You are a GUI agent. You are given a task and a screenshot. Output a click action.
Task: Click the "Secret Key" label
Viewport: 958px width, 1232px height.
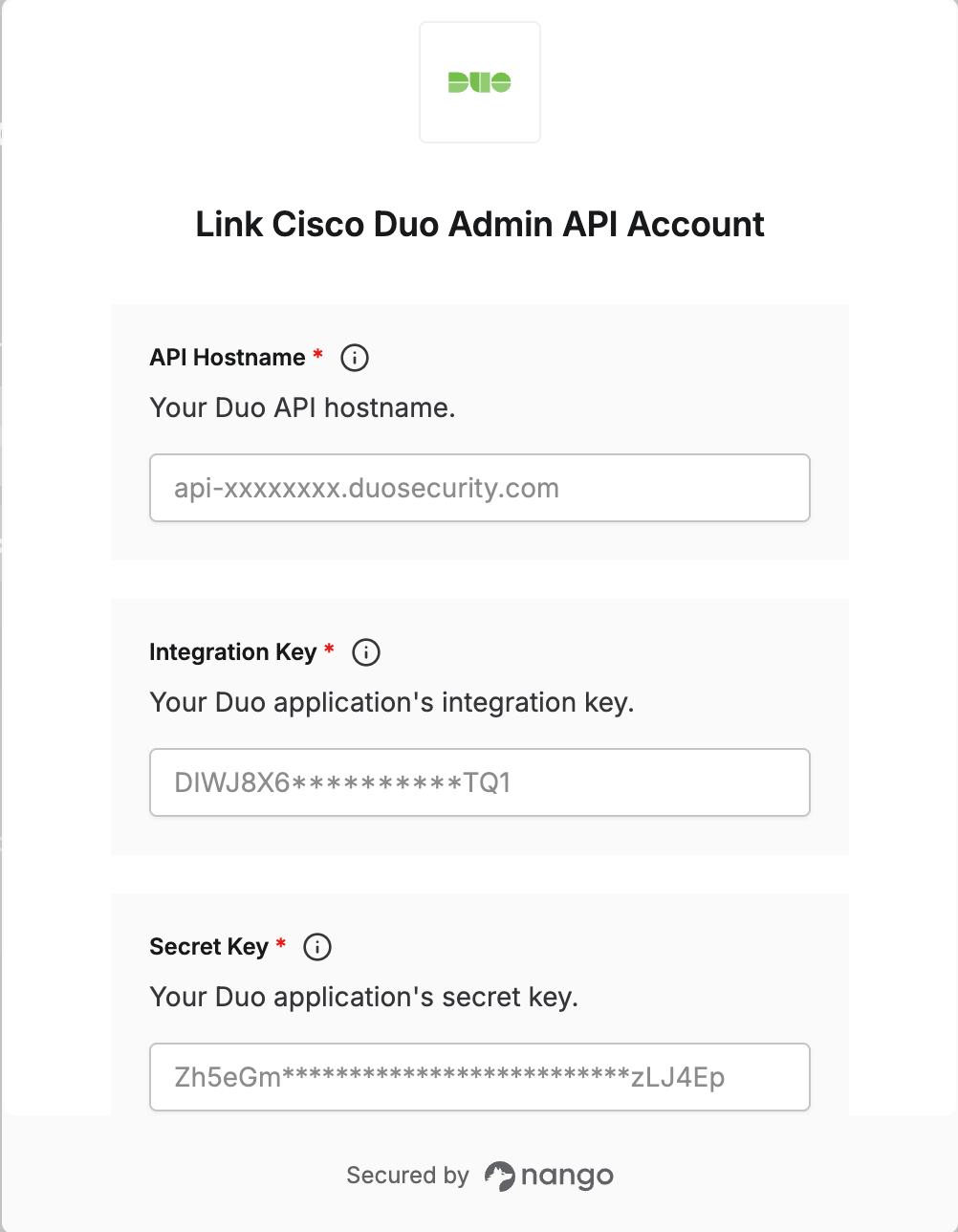pyautogui.click(x=208, y=947)
